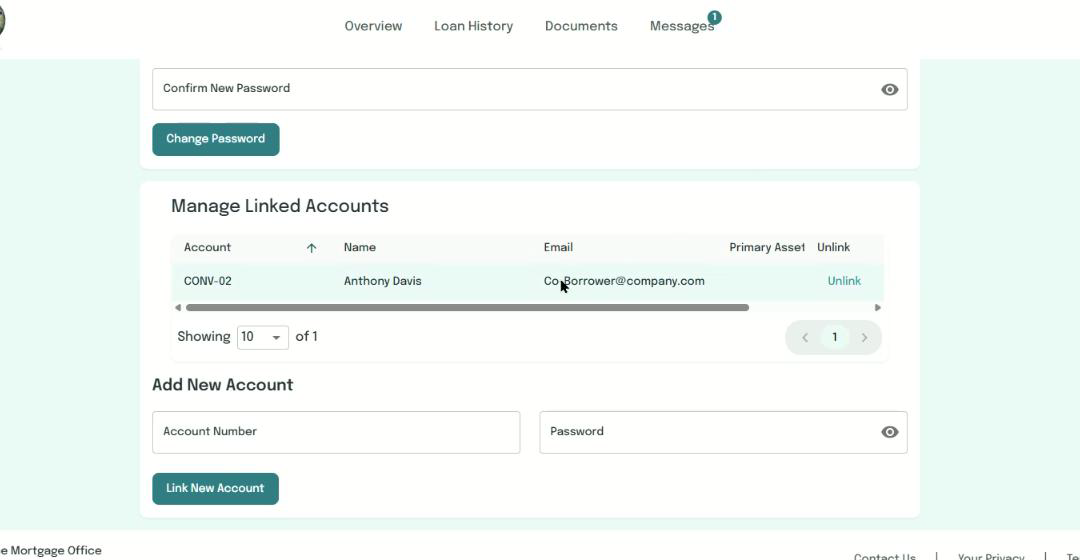Select page 1 in the pagination
The image size is (1080, 560).
coord(834,337)
